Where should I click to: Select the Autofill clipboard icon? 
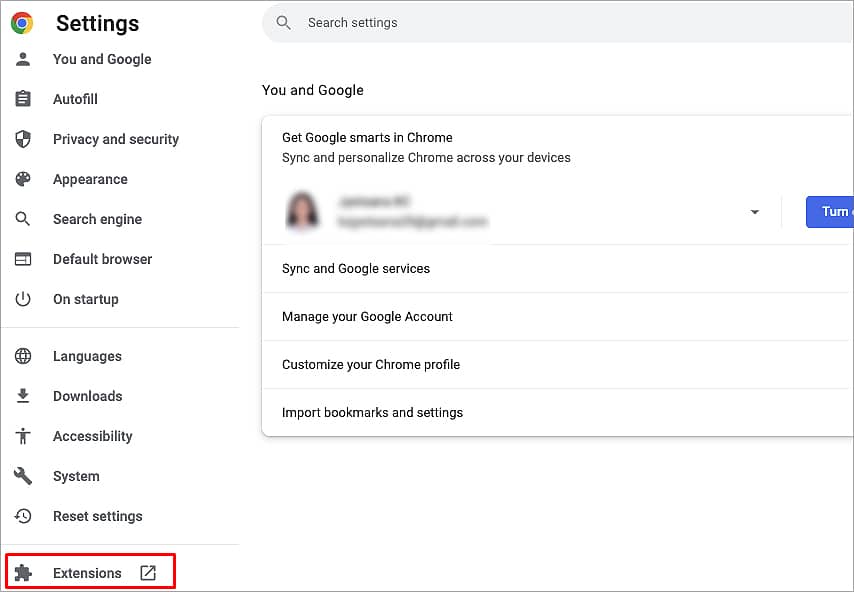(x=23, y=99)
